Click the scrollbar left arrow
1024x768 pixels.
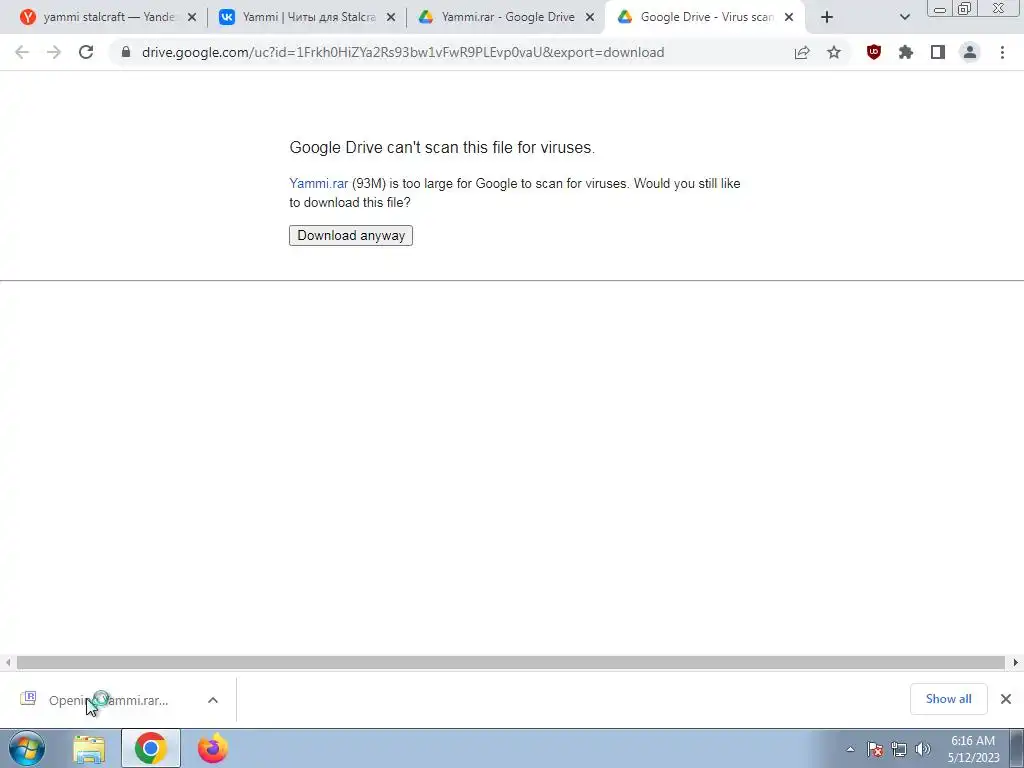[8, 662]
